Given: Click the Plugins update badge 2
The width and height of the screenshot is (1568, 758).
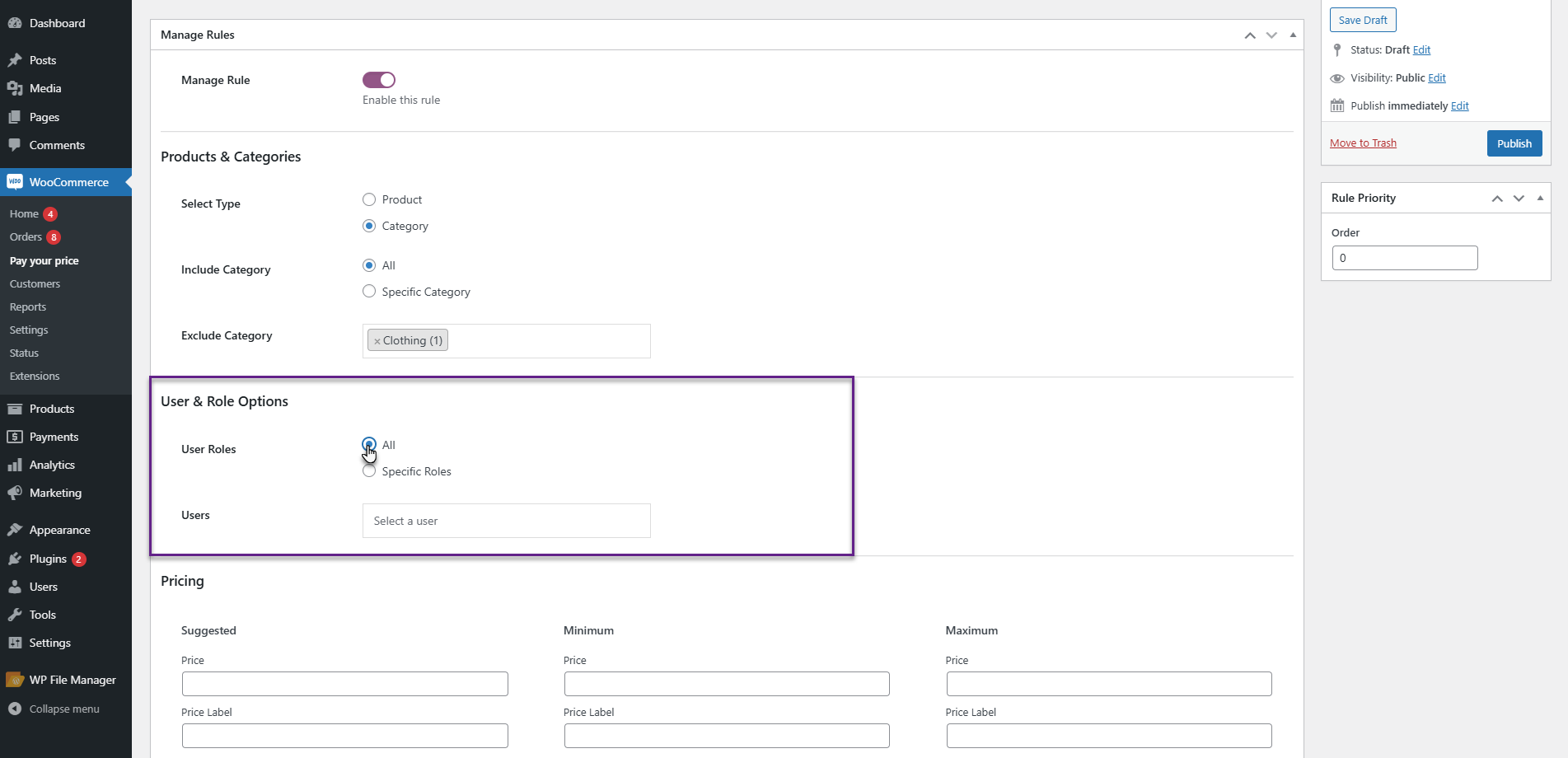Looking at the screenshot, I should (79, 559).
